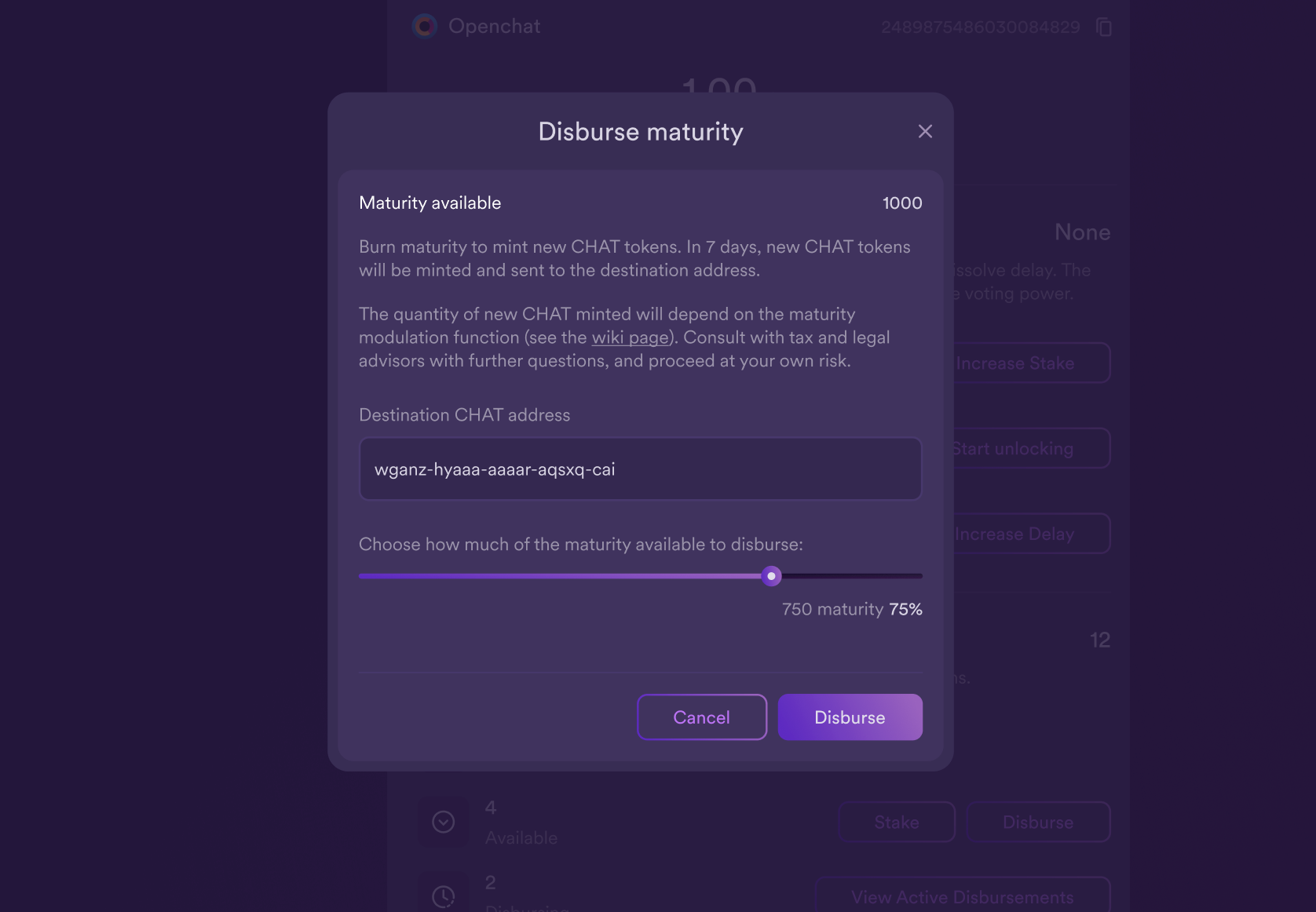1316x912 pixels.
Task: Click the Stake button for available maturity
Action: (x=897, y=822)
